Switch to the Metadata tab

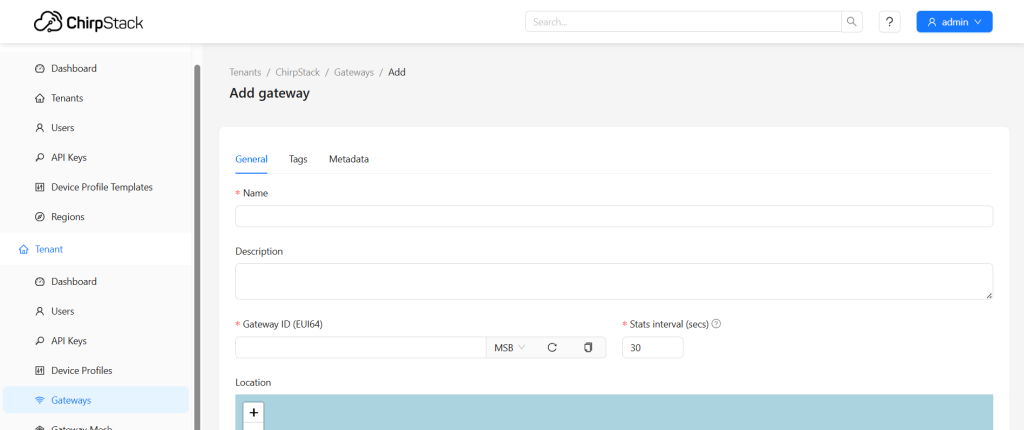pyautogui.click(x=349, y=159)
